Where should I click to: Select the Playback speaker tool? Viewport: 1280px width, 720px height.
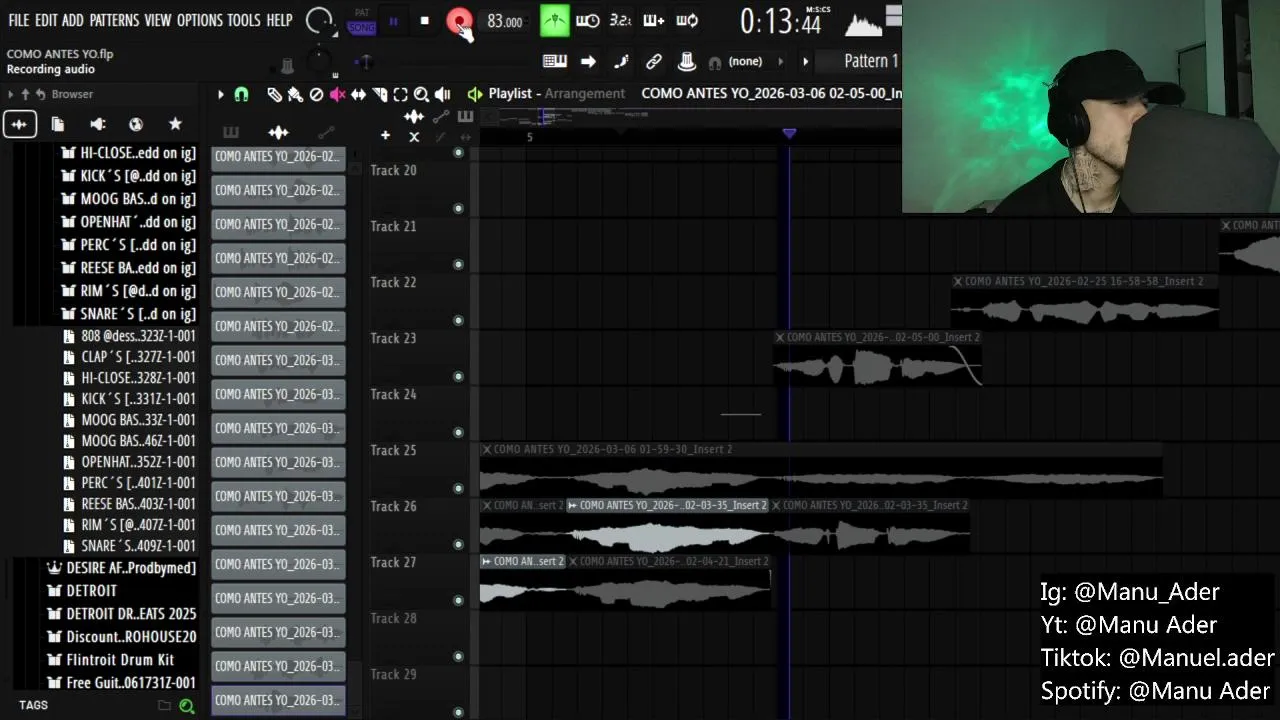click(442, 94)
